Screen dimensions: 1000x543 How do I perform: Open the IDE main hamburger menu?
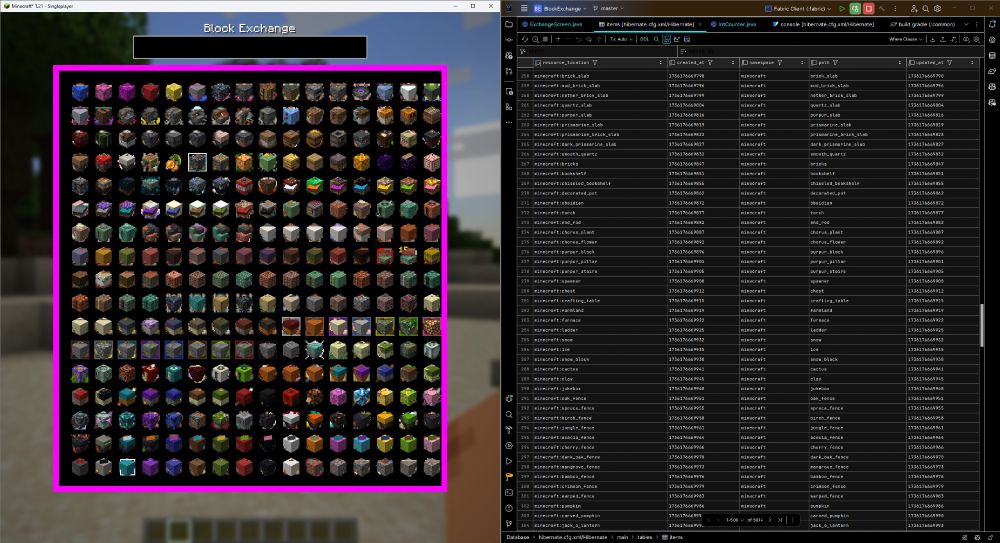[x=524, y=8]
